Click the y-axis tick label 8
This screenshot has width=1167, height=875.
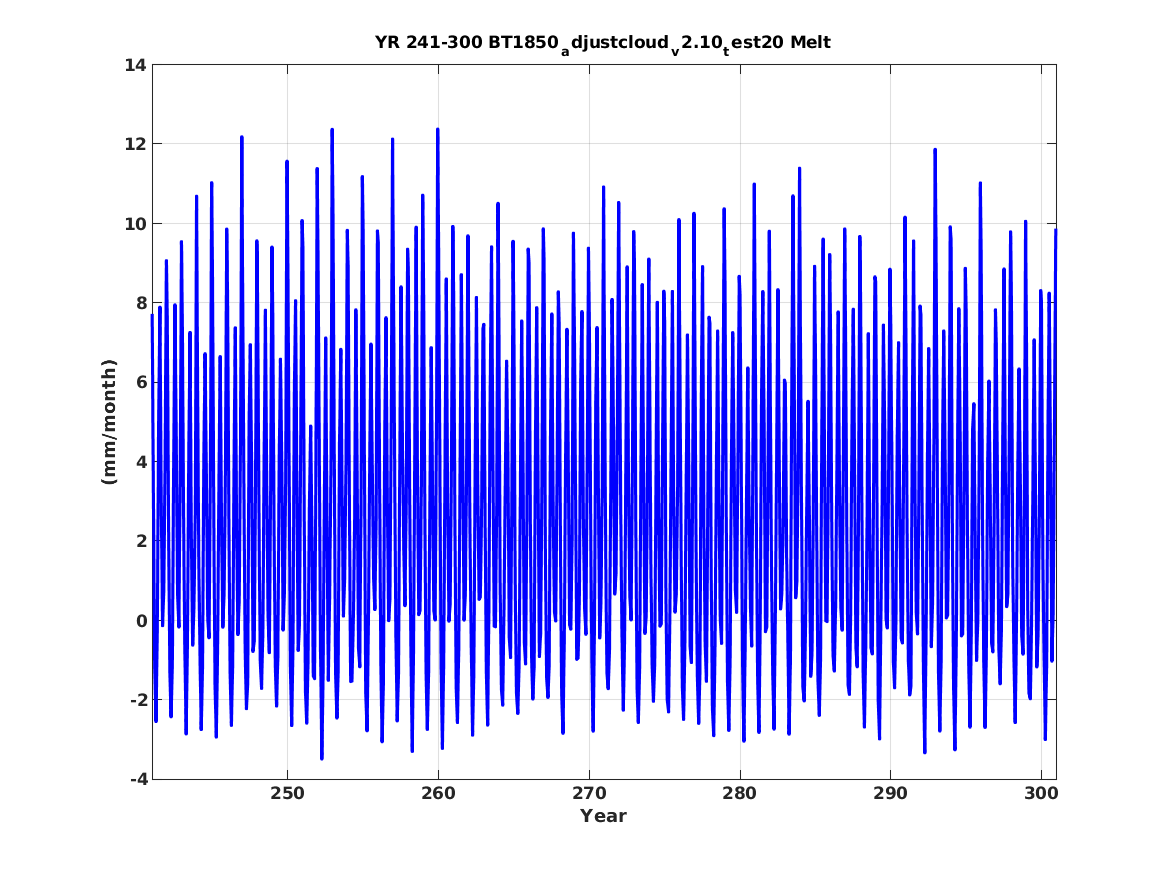coord(141,303)
